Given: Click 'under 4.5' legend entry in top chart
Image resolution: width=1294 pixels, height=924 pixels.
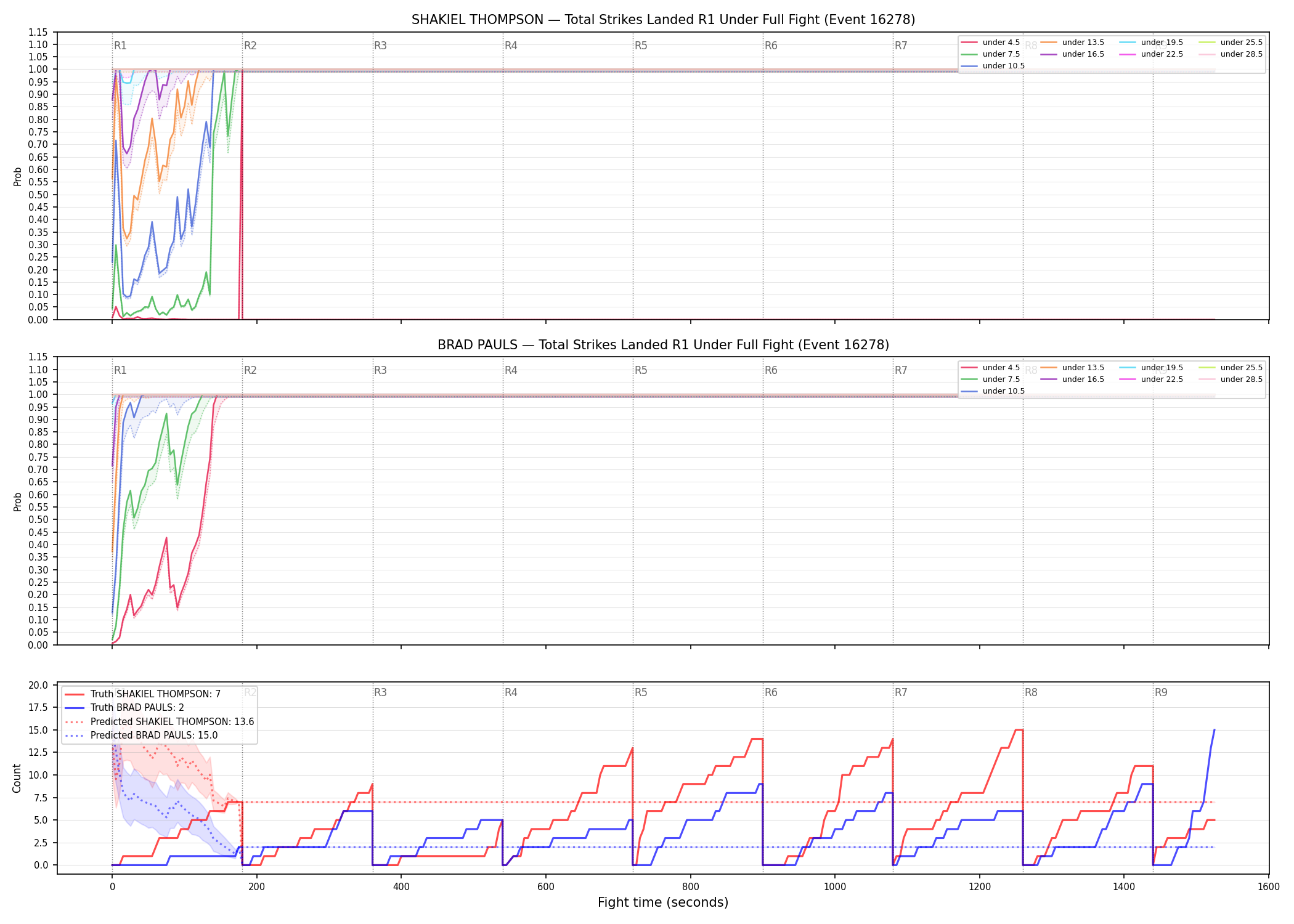Looking at the screenshot, I should pos(990,43).
